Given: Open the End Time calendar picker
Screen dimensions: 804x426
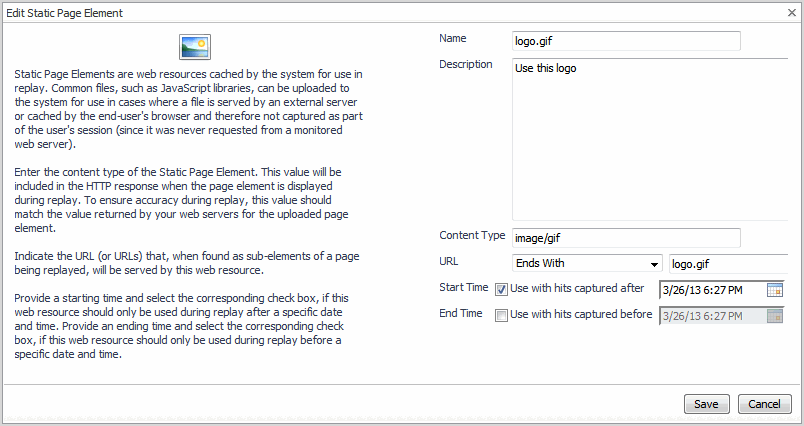Looking at the screenshot, I should (x=774, y=316).
